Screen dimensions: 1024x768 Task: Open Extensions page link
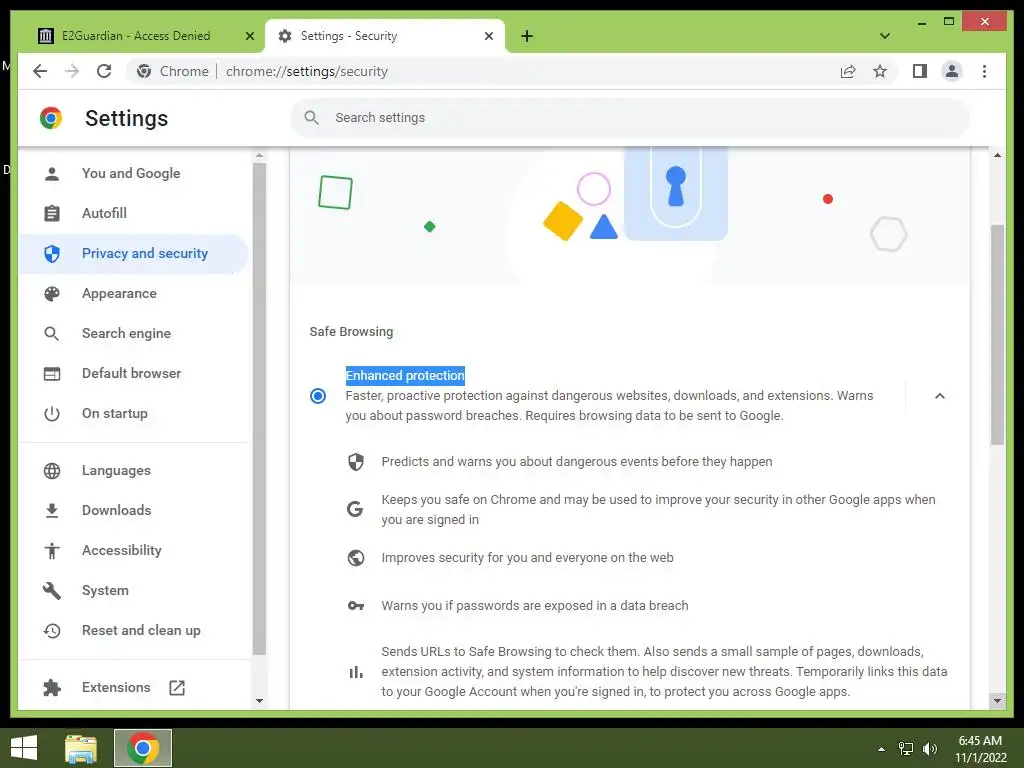point(133,688)
